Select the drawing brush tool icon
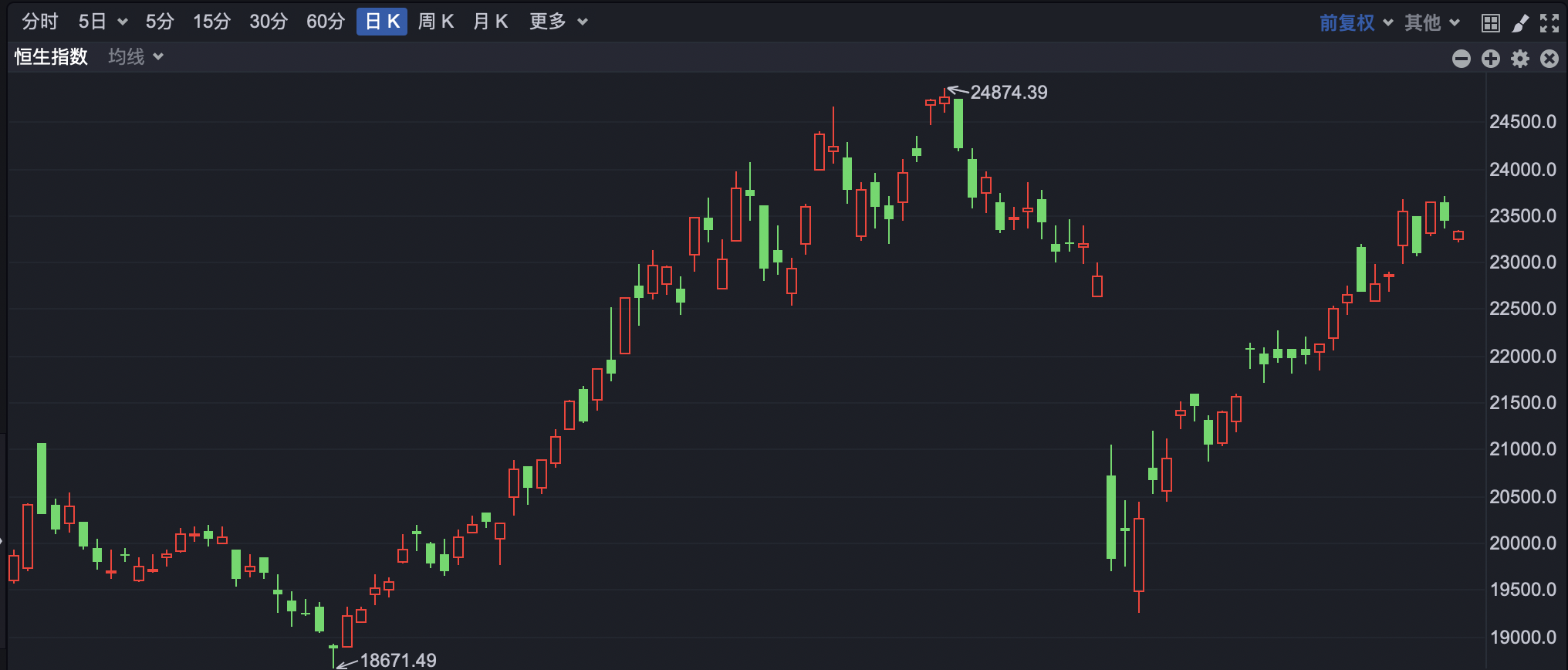The image size is (1568, 670). tap(1519, 23)
